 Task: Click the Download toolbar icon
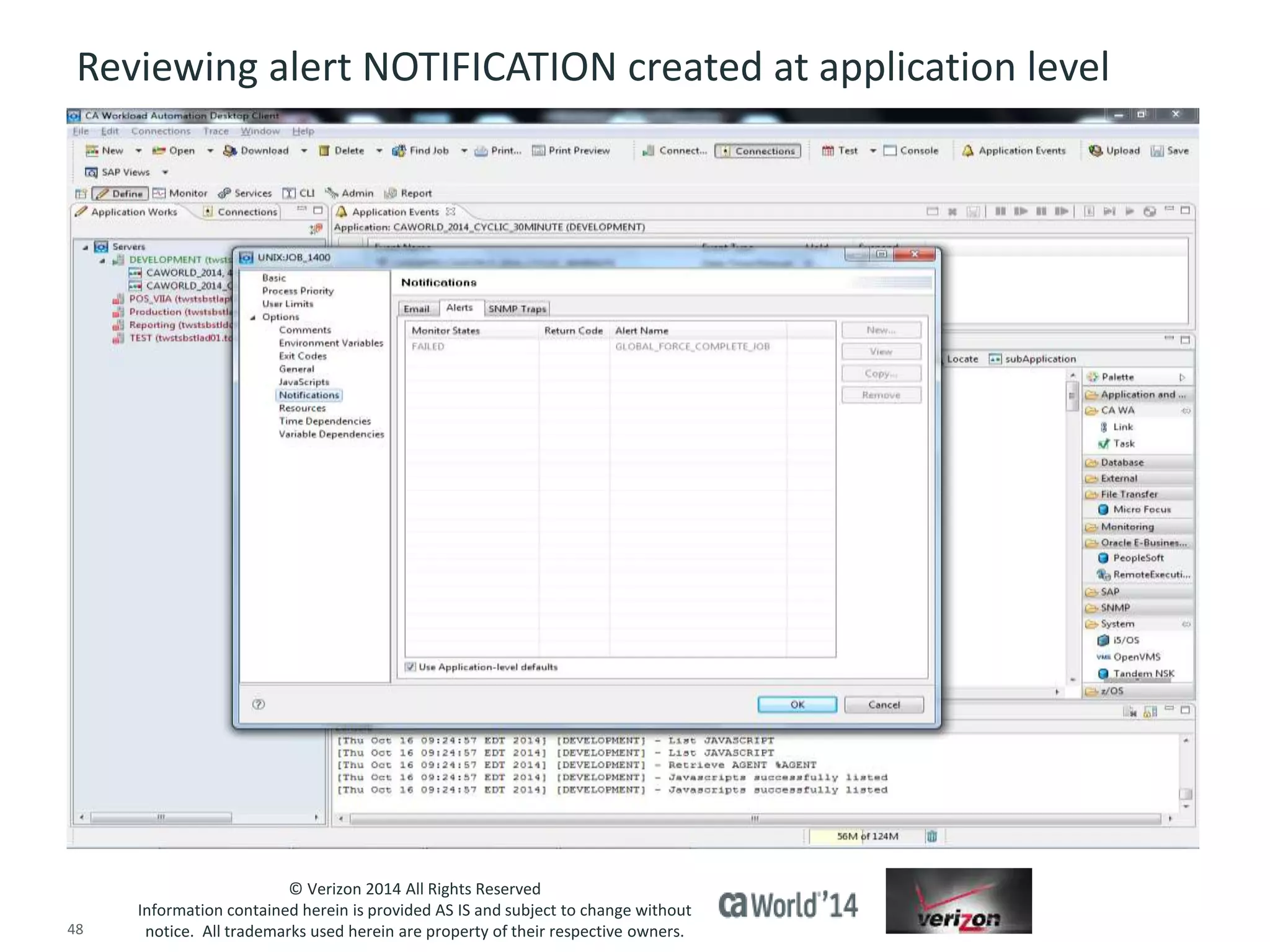[230, 151]
